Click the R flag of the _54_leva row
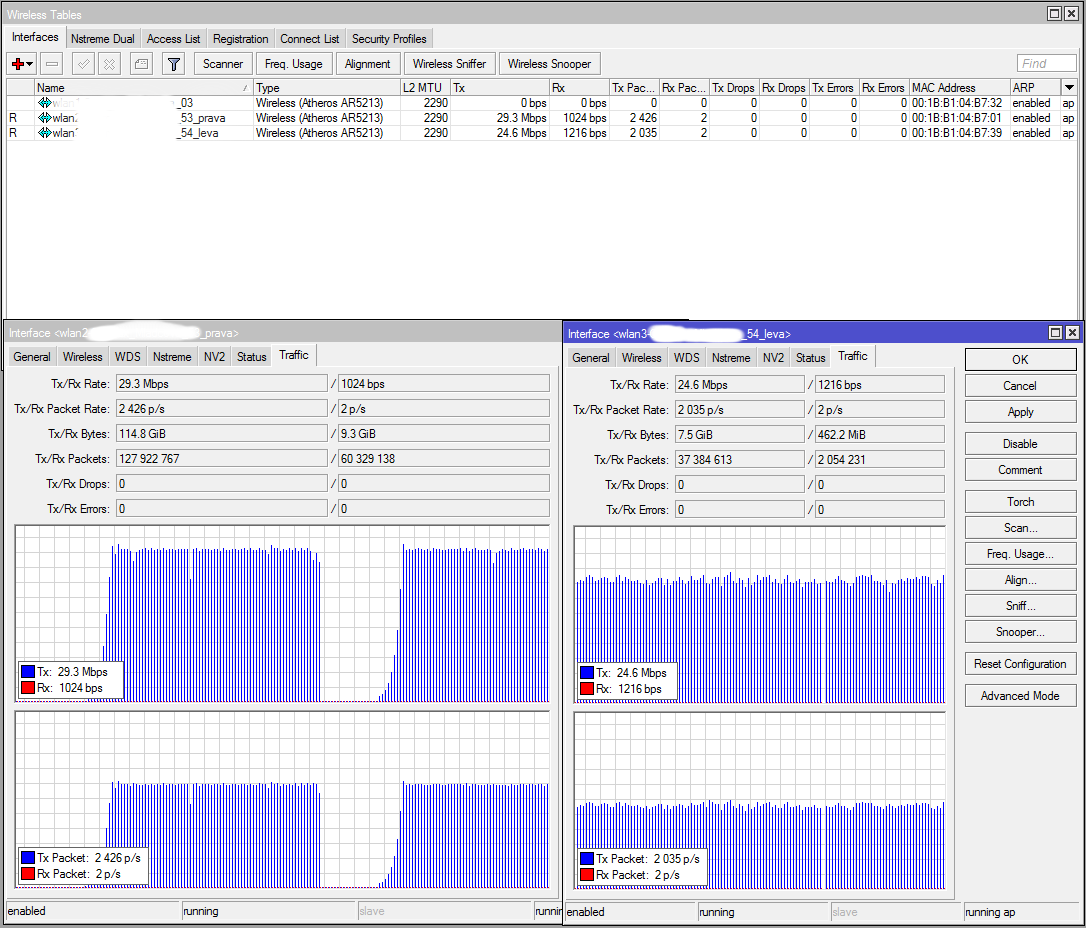The width and height of the screenshot is (1086, 928). point(12,133)
